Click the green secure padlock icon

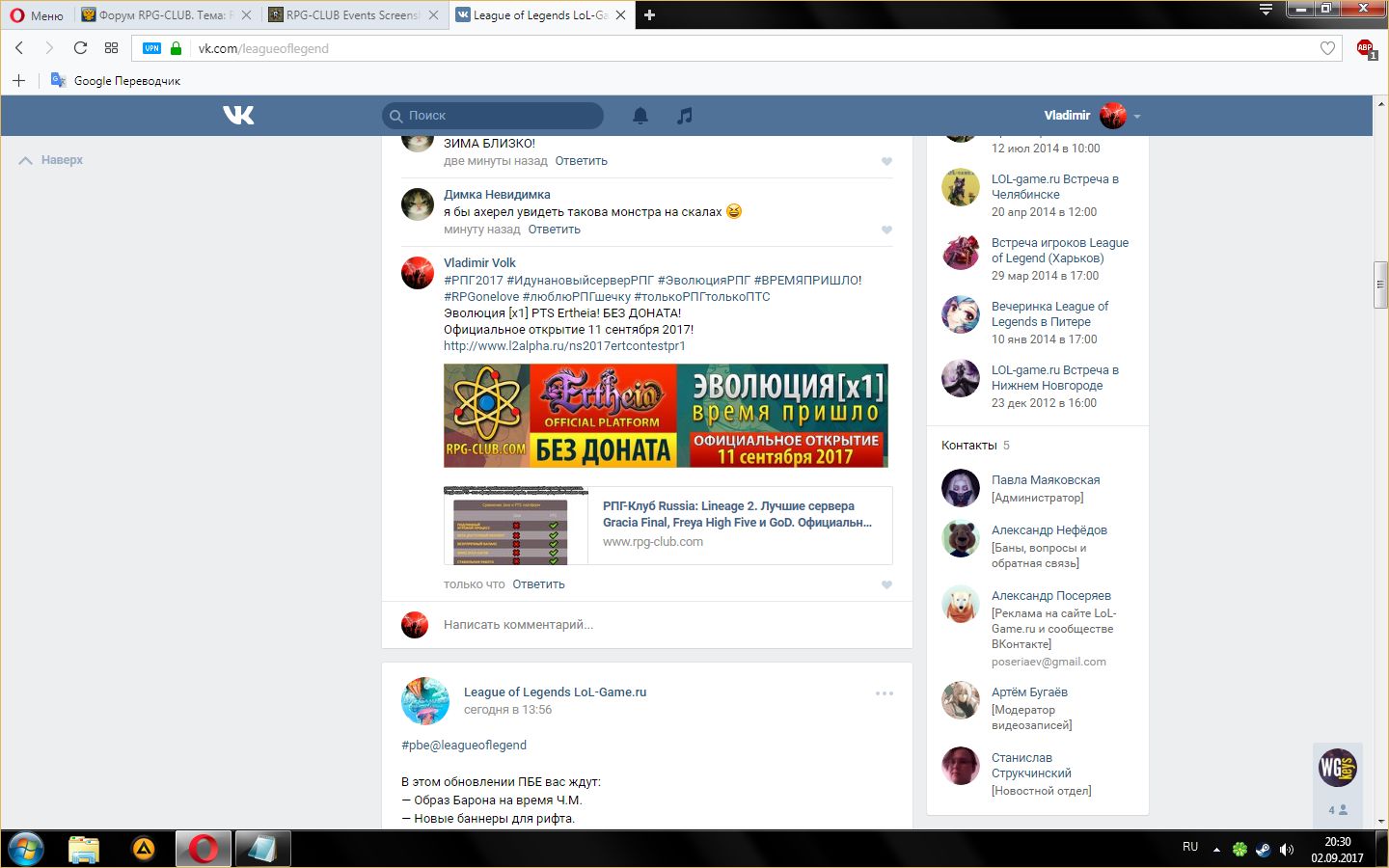click(x=176, y=48)
